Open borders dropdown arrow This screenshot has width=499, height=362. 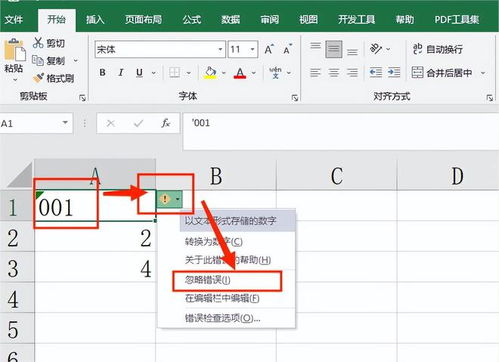(189, 73)
